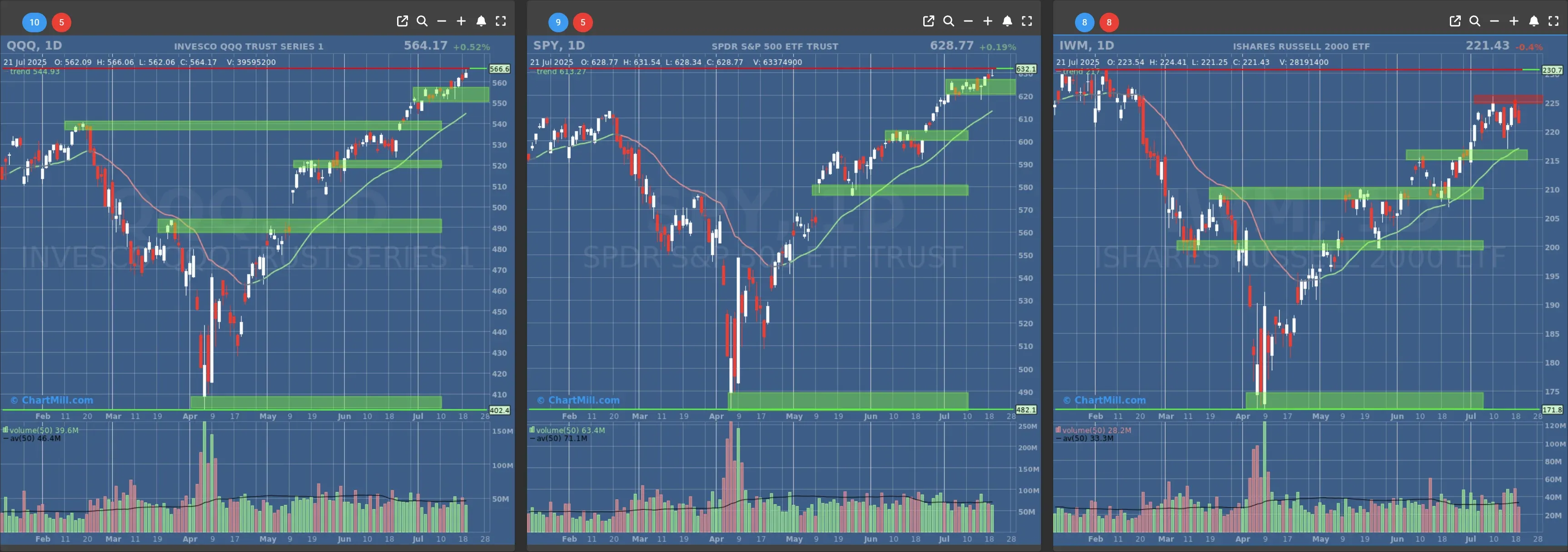Click the trend 544.93 label on QQQ
The image size is (1568, 552).
coord(35,72)
